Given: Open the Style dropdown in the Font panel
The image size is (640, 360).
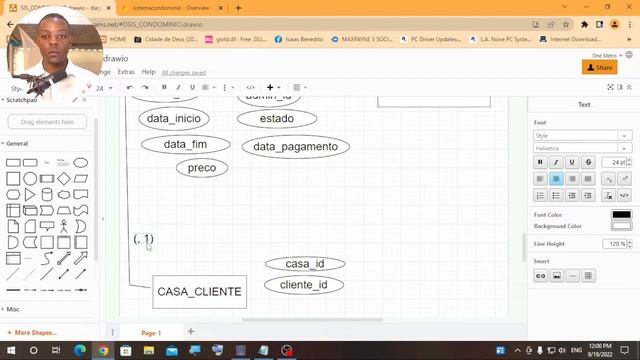Looking at the screenshot, I should click(x=582, y=136).
